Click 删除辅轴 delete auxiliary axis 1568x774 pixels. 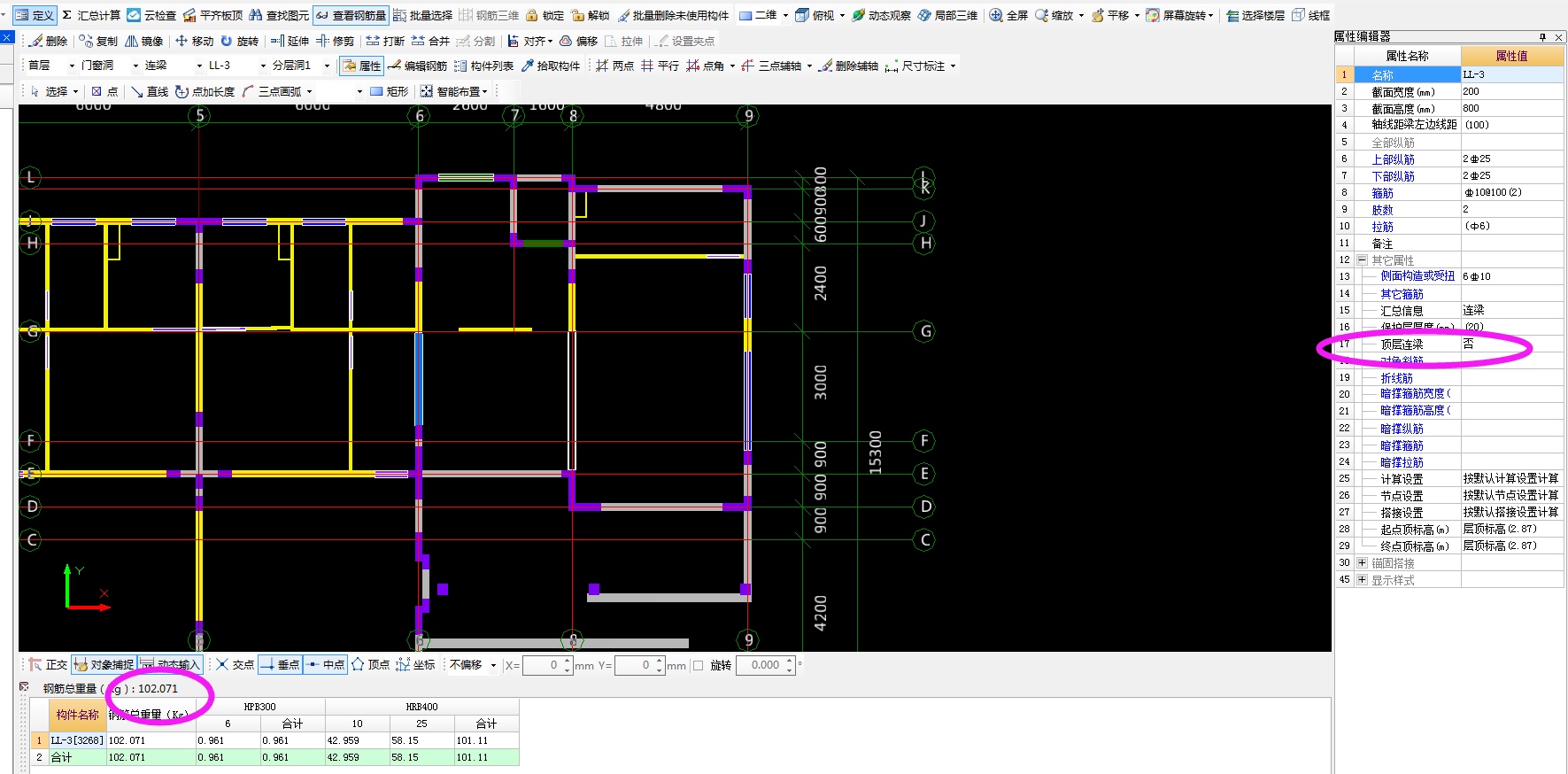[848, 66]
